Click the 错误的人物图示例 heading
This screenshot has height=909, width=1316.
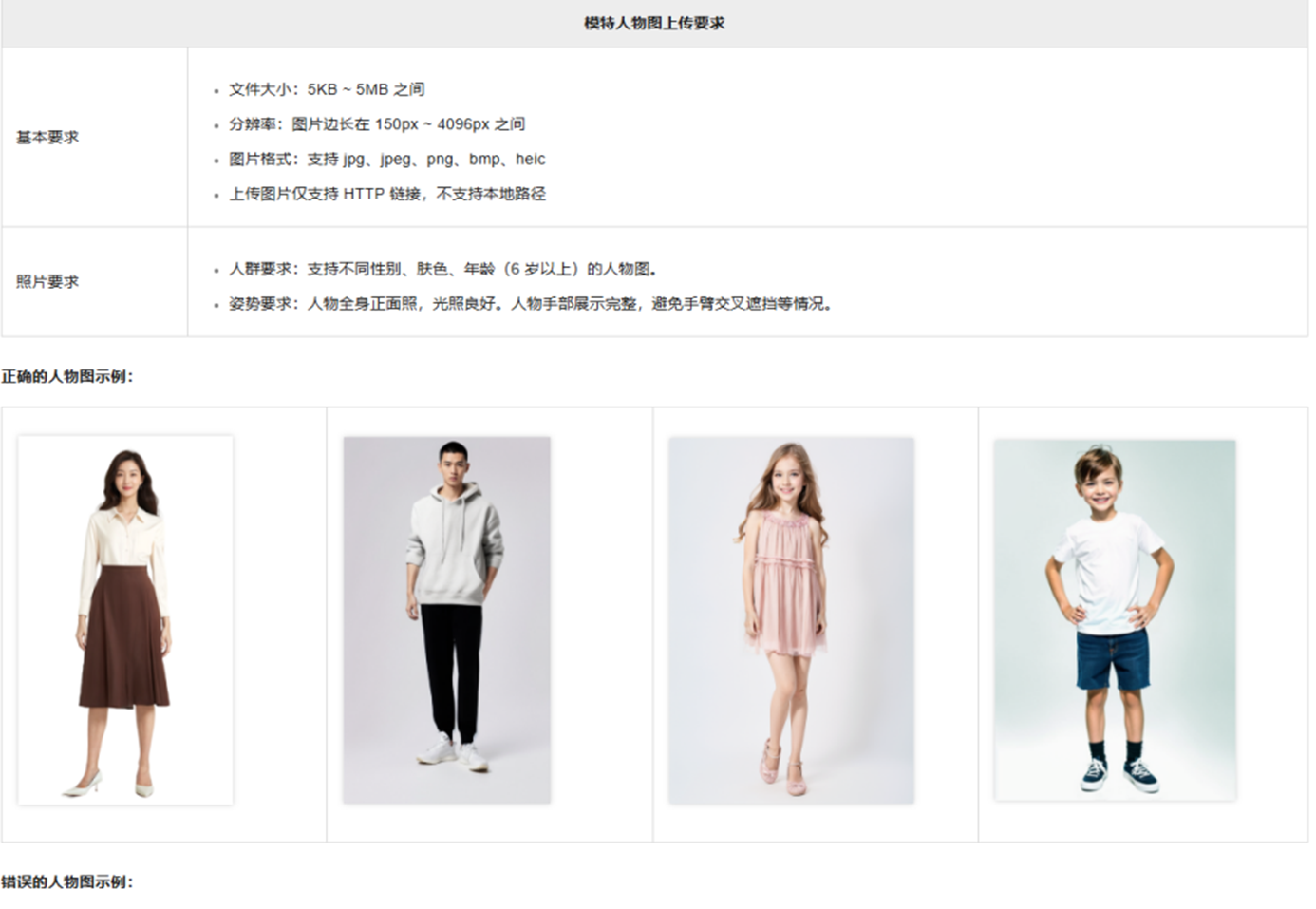tap(67, 882)
